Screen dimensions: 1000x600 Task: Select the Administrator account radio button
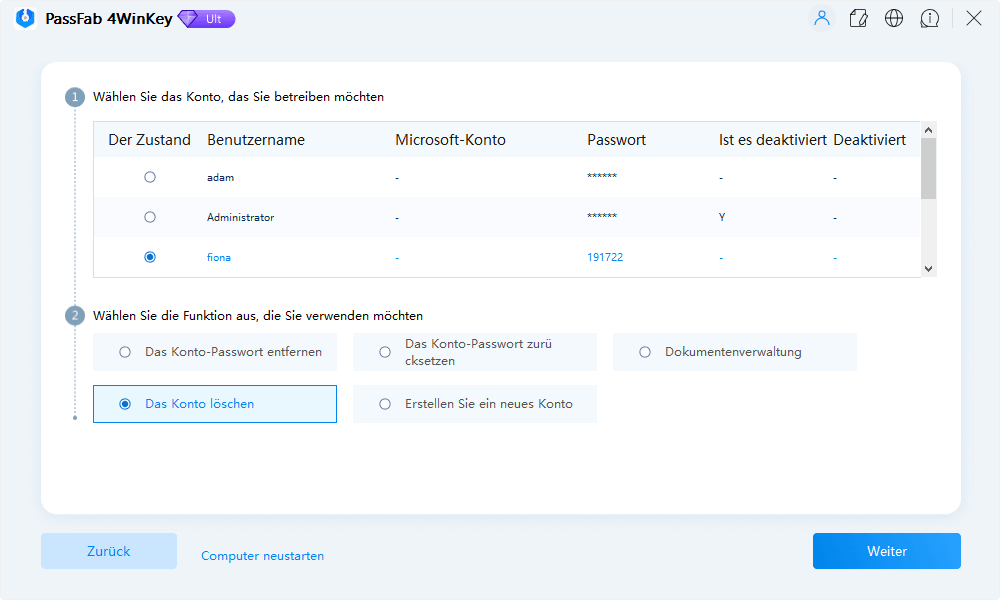(x=150, y=216)
